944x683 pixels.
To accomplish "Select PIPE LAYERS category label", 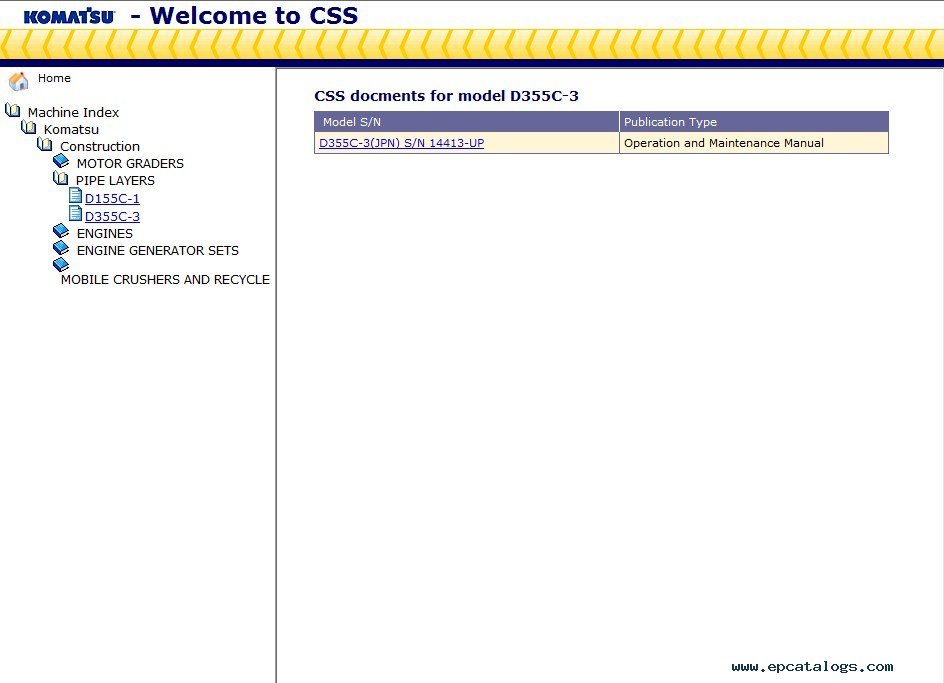I will (115, 181).
